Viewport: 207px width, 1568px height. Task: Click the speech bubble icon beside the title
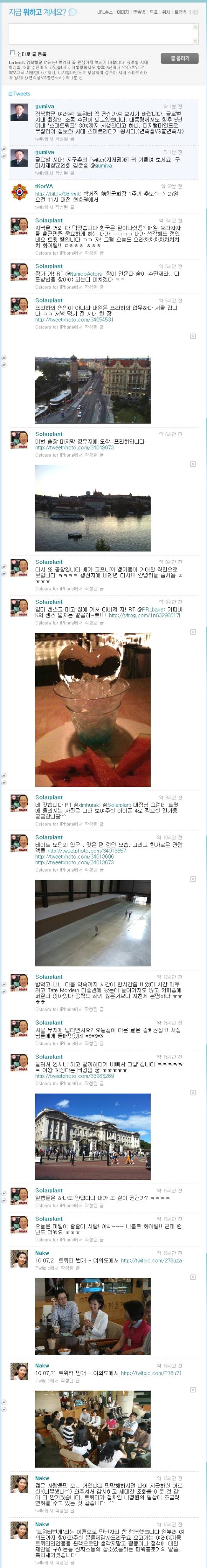(73, 12)
